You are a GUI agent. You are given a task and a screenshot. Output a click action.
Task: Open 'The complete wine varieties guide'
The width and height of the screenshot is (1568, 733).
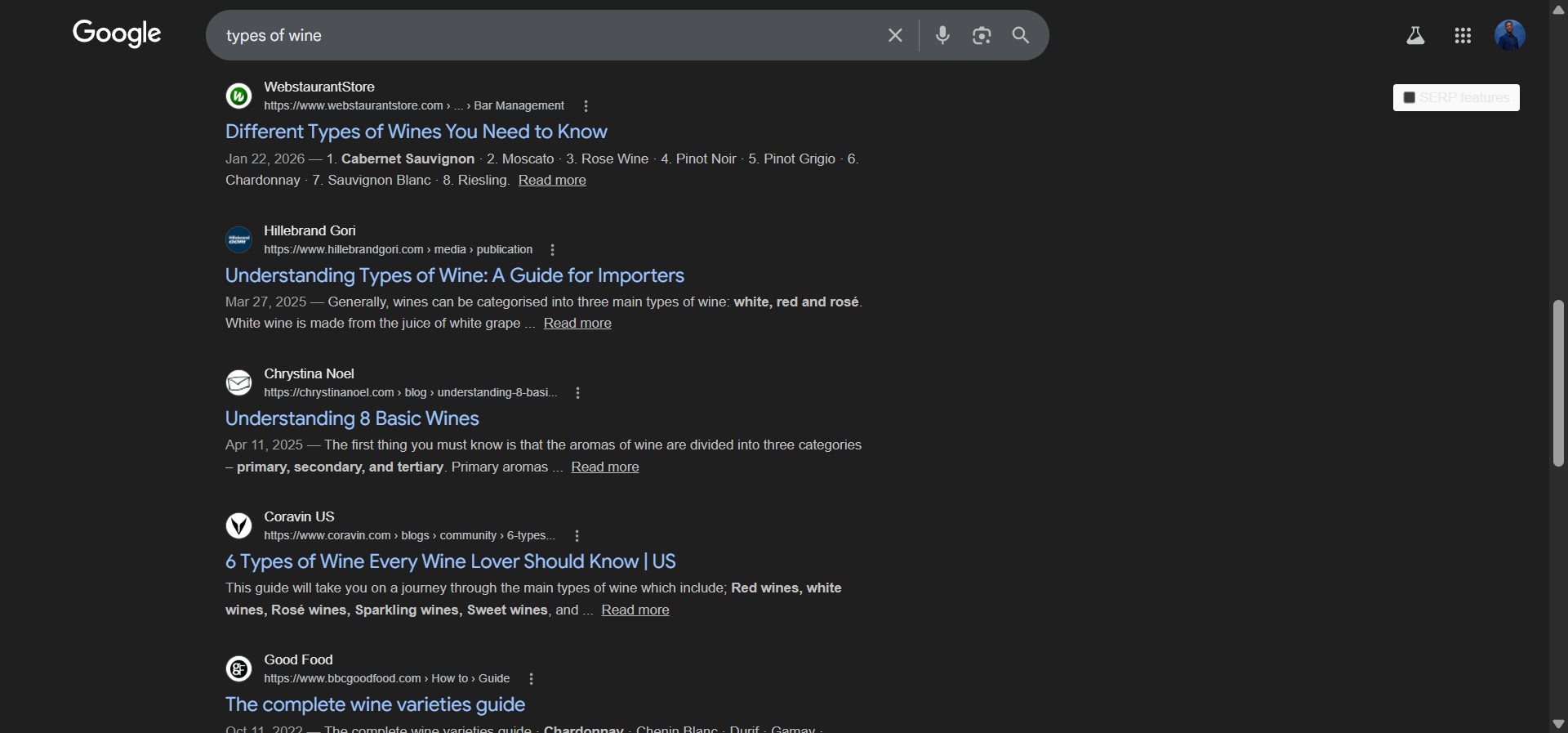[375, 704]
